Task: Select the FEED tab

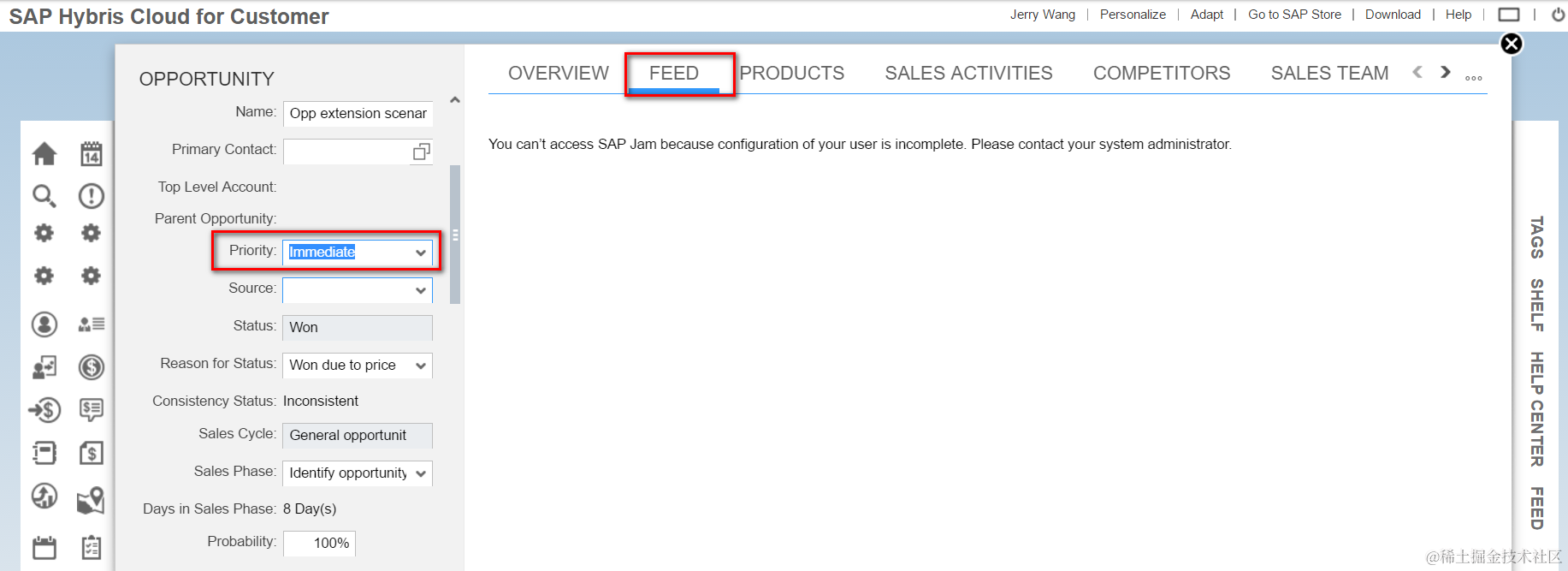Action: (x=674, y=74)
